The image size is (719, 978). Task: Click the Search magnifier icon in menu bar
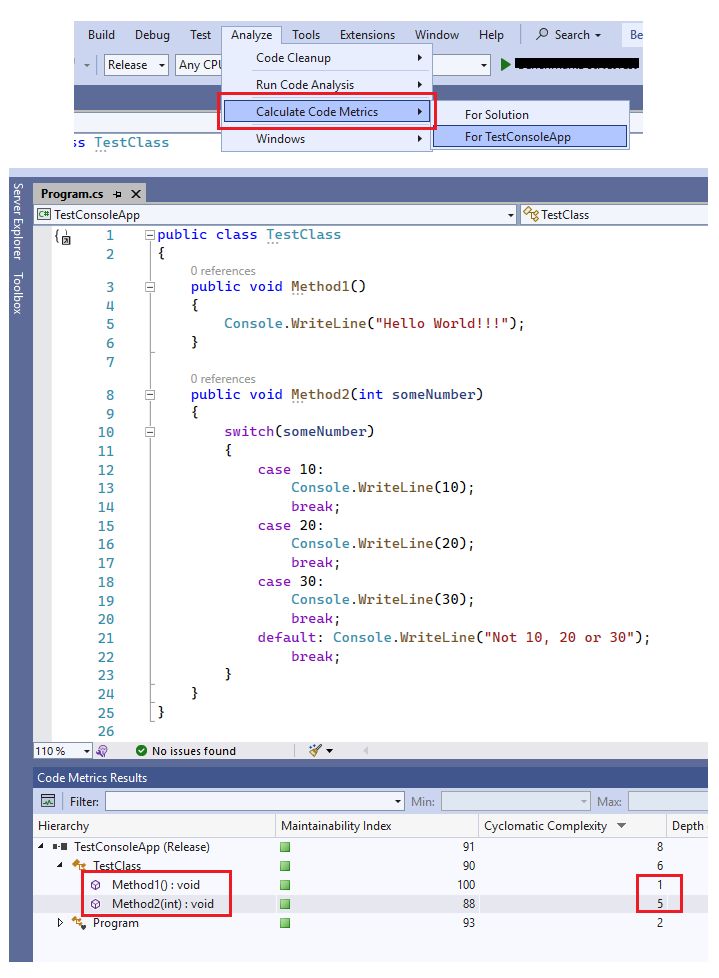(x=543, y=34)
